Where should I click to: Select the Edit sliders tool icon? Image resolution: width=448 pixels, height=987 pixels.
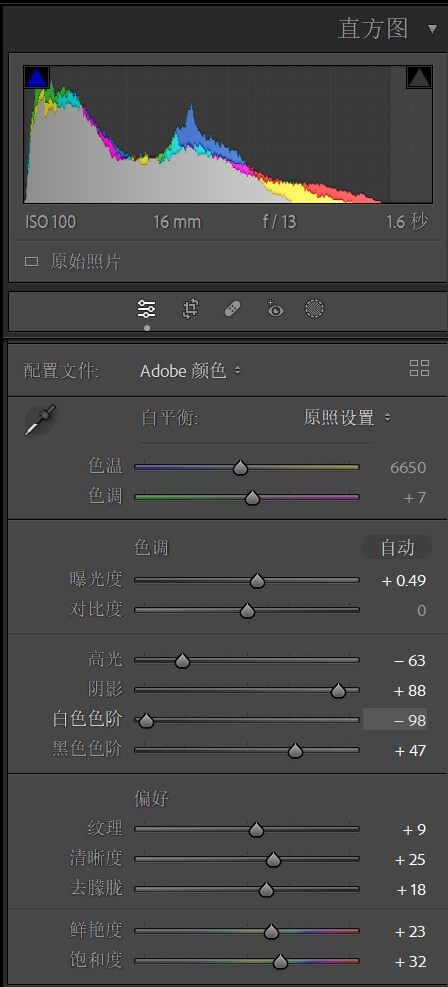[147, 309]
